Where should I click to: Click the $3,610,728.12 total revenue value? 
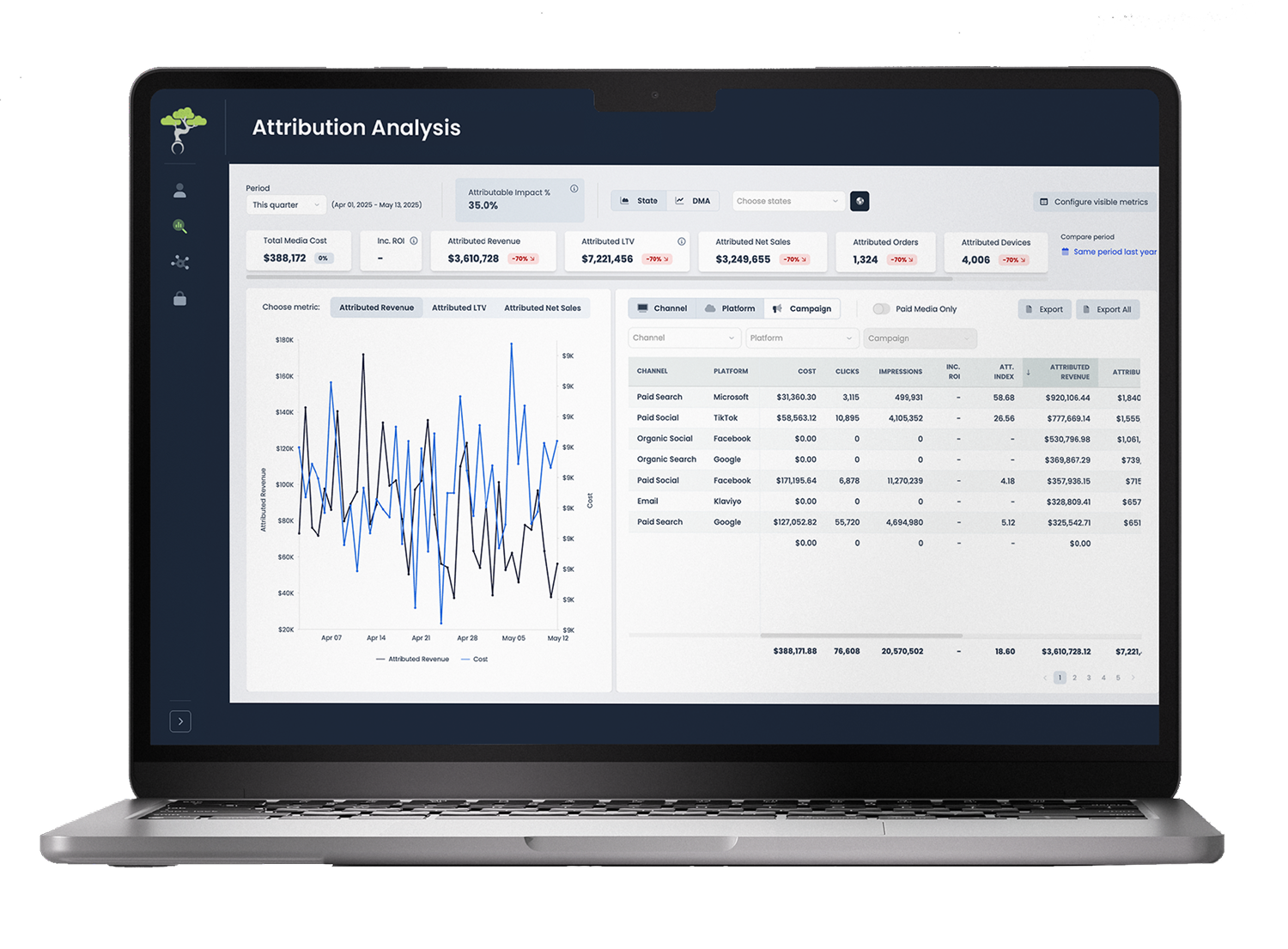point(1066,652)
